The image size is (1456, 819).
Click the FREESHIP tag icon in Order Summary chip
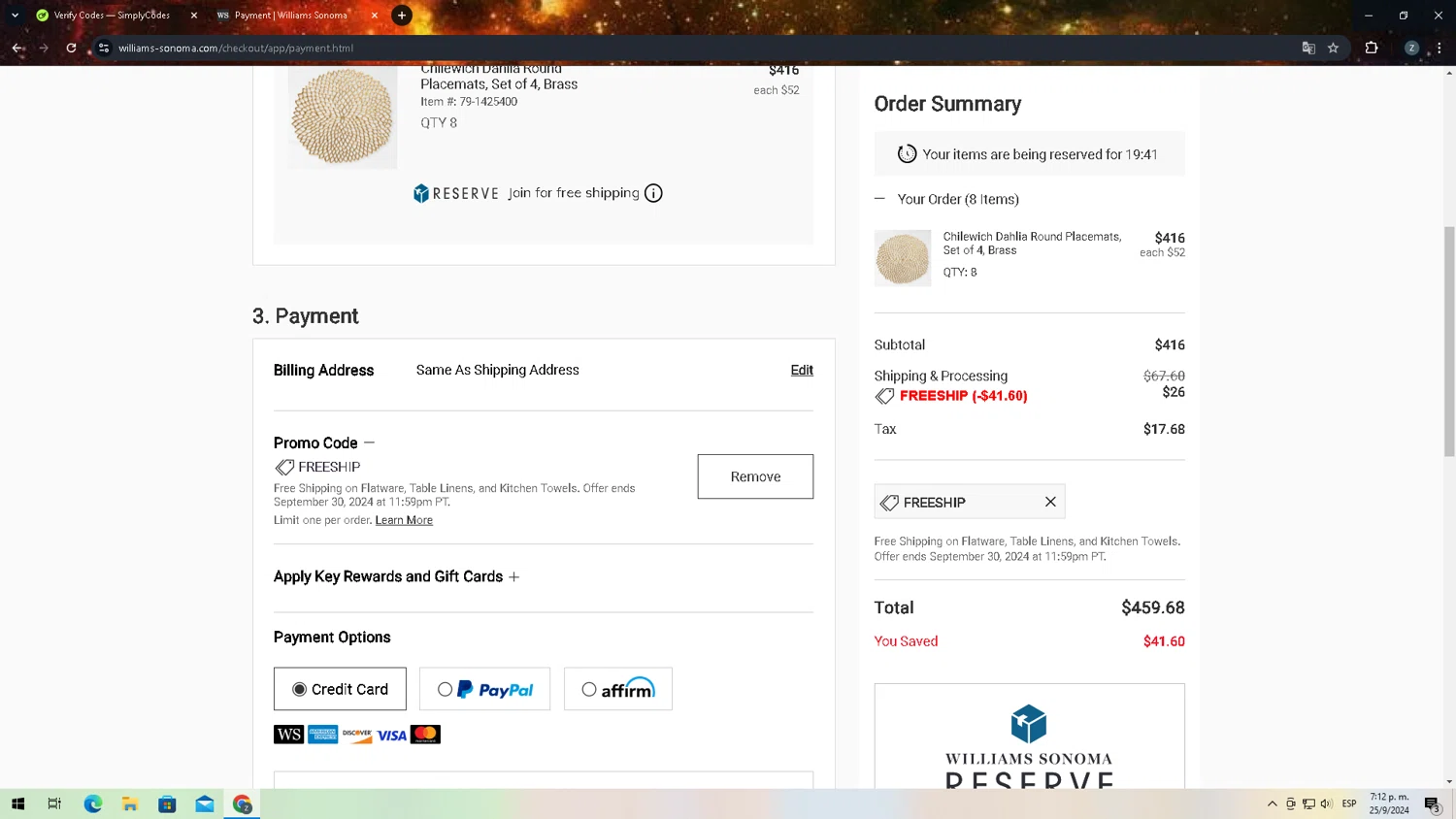(x=889, y=503)
